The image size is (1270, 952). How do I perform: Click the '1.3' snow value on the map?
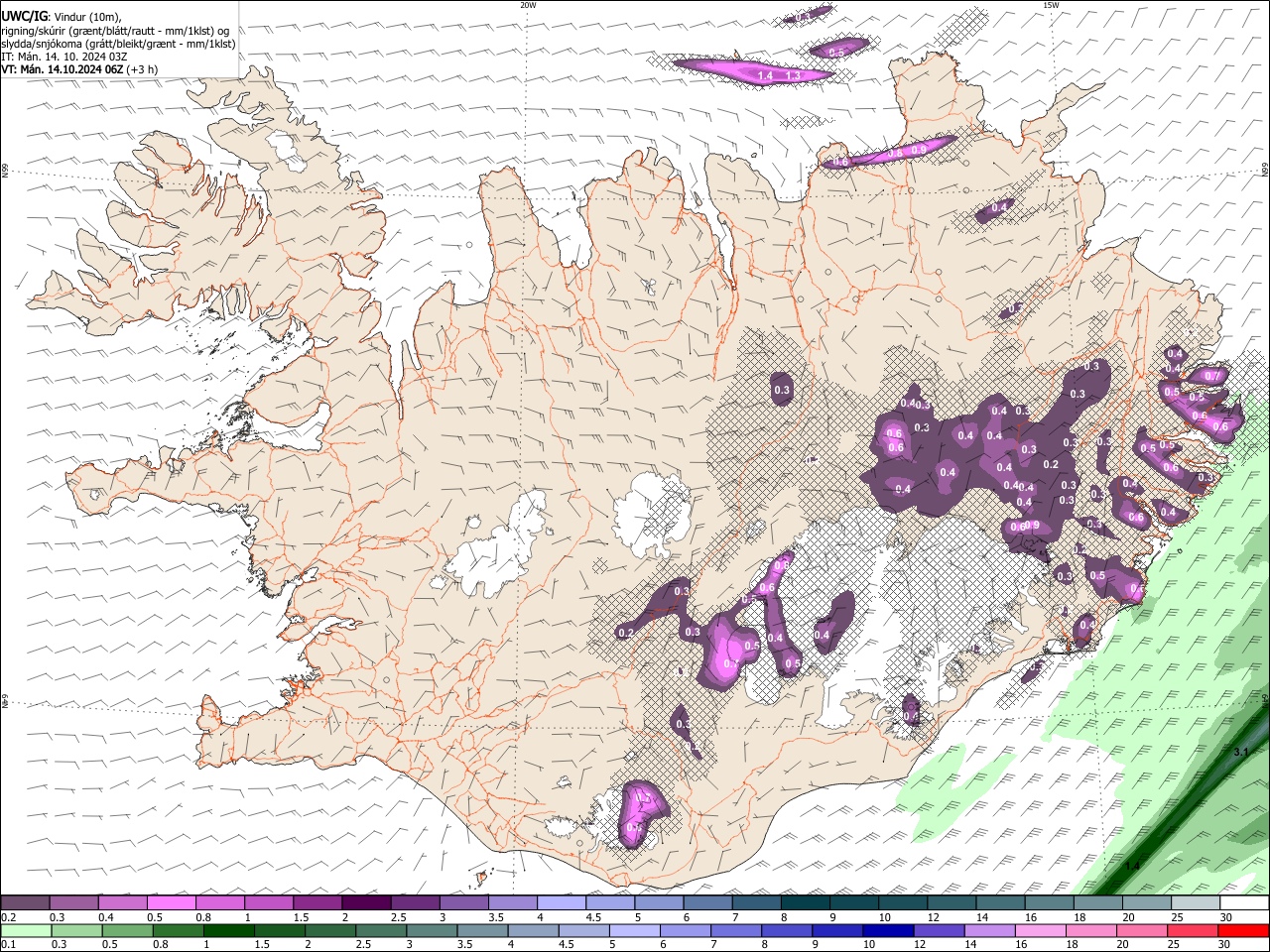point(793,75)
